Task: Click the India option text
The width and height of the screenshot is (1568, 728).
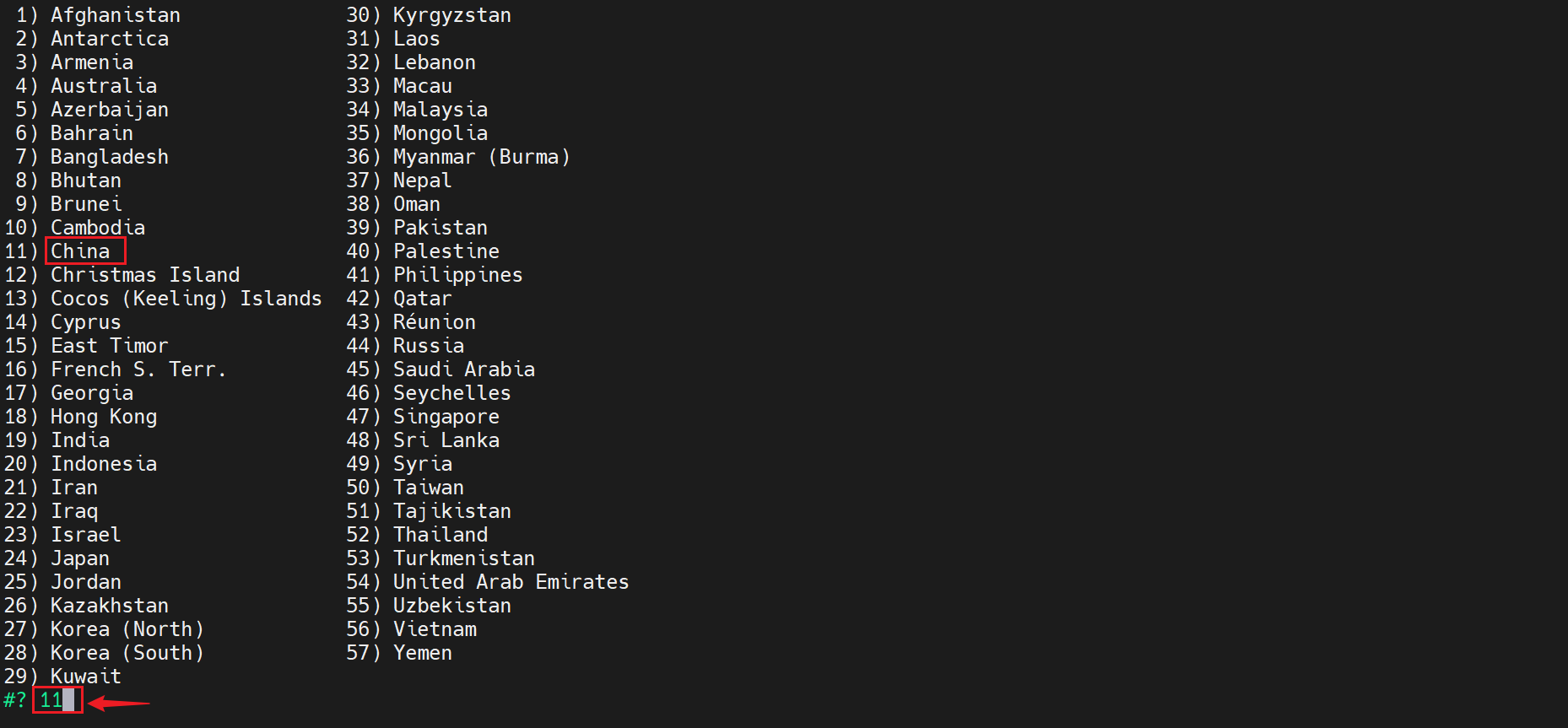Action: point(80,440)
